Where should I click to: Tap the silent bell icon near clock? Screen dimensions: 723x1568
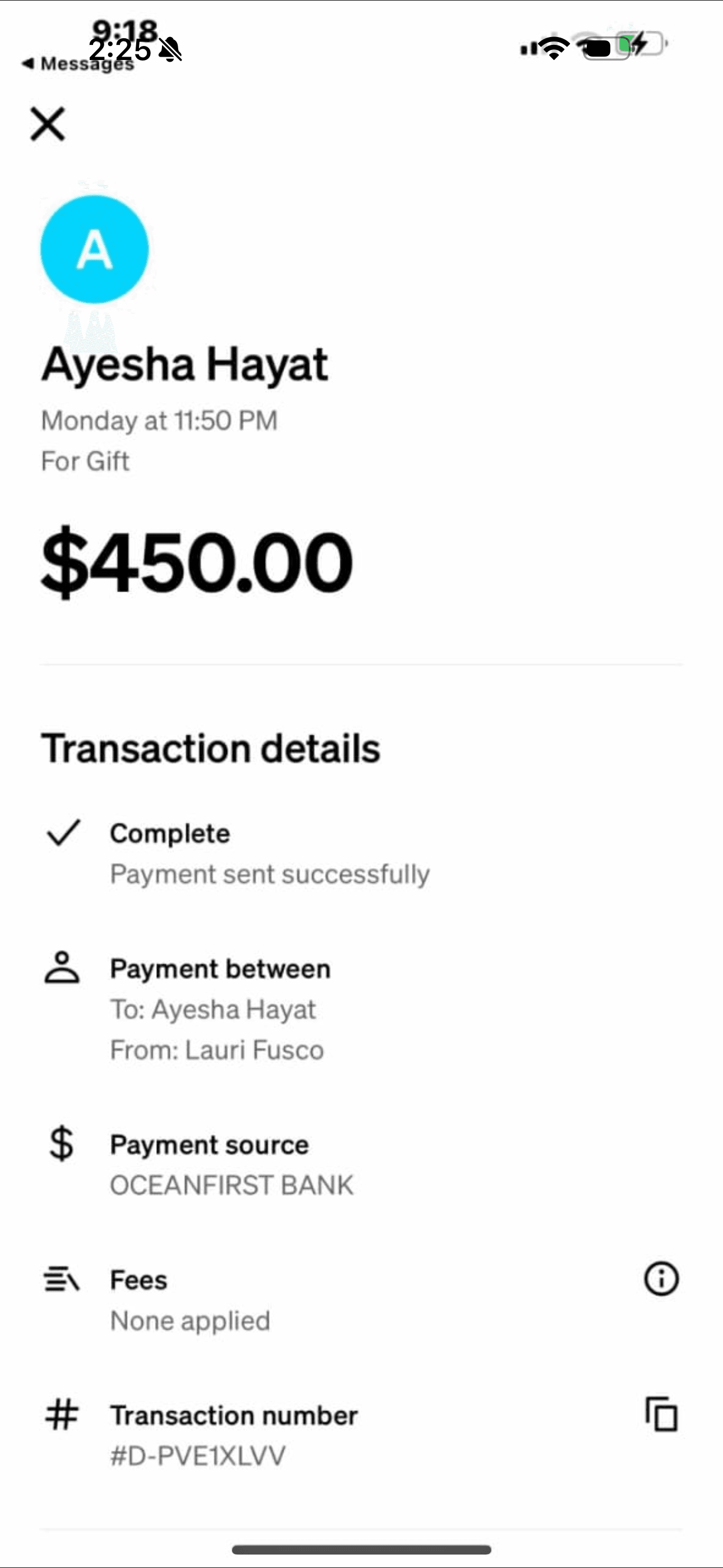pos(170,49)
